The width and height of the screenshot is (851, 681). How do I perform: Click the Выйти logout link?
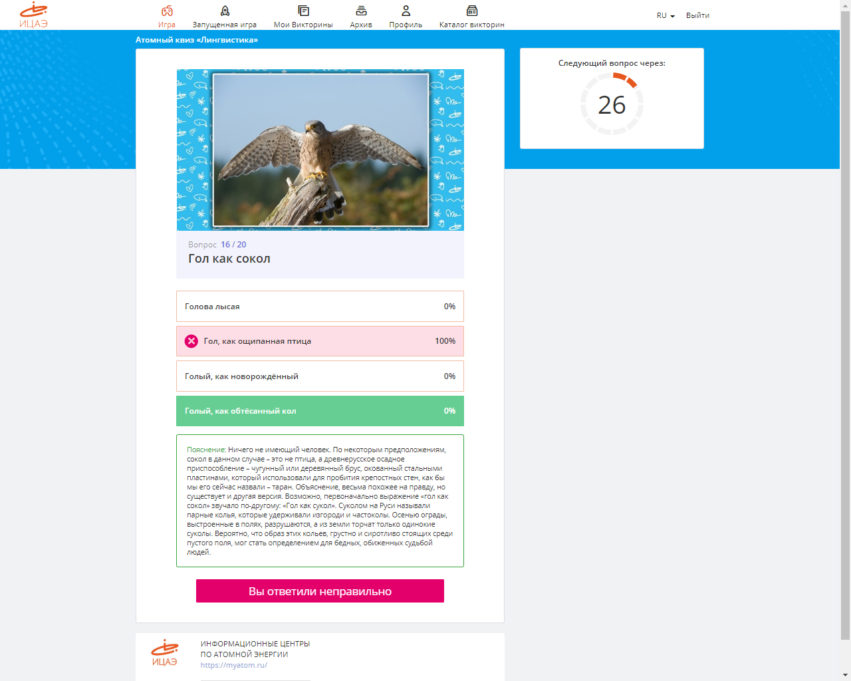697,16
